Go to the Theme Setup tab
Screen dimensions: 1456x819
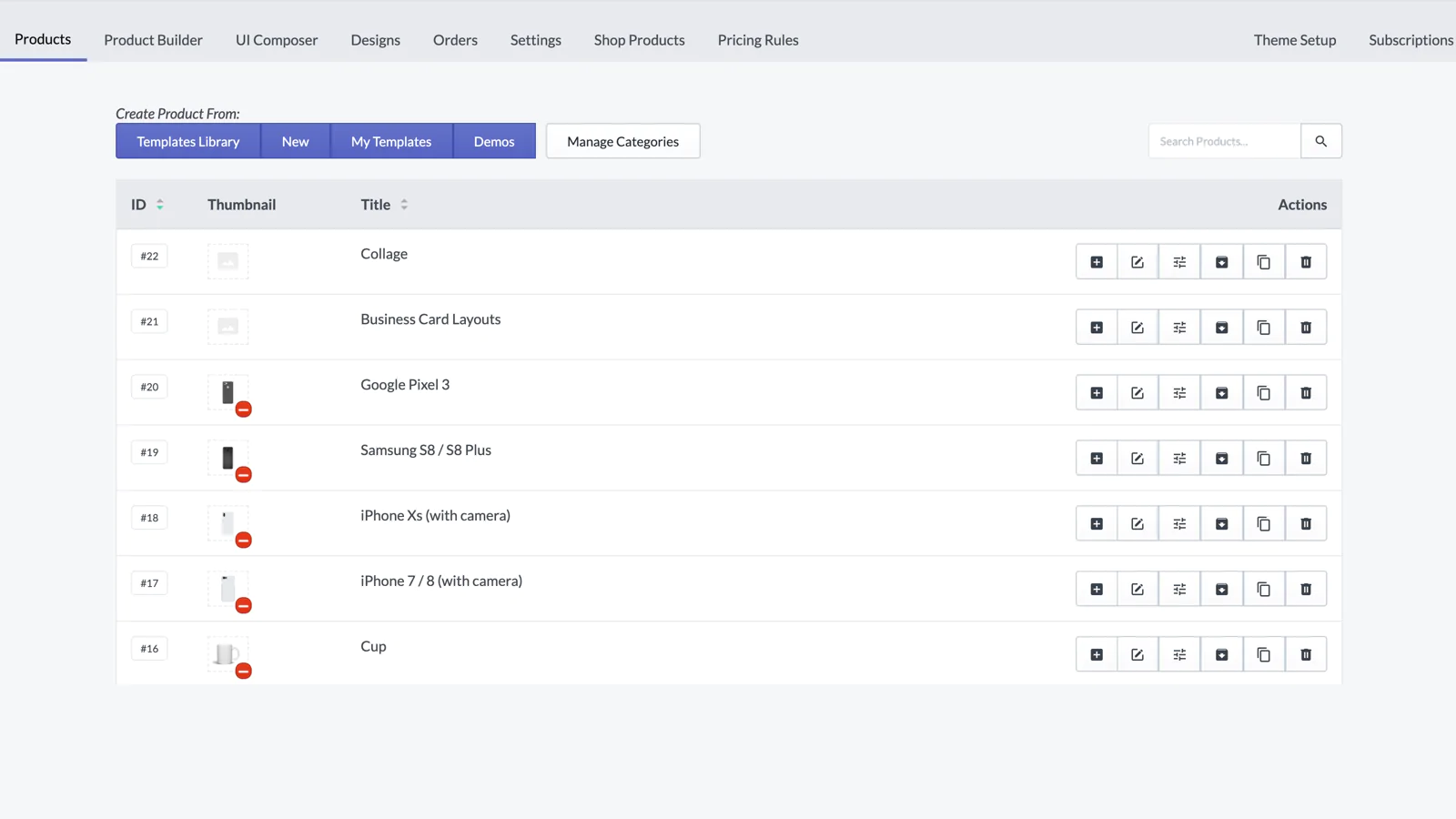coord(1294,40)
